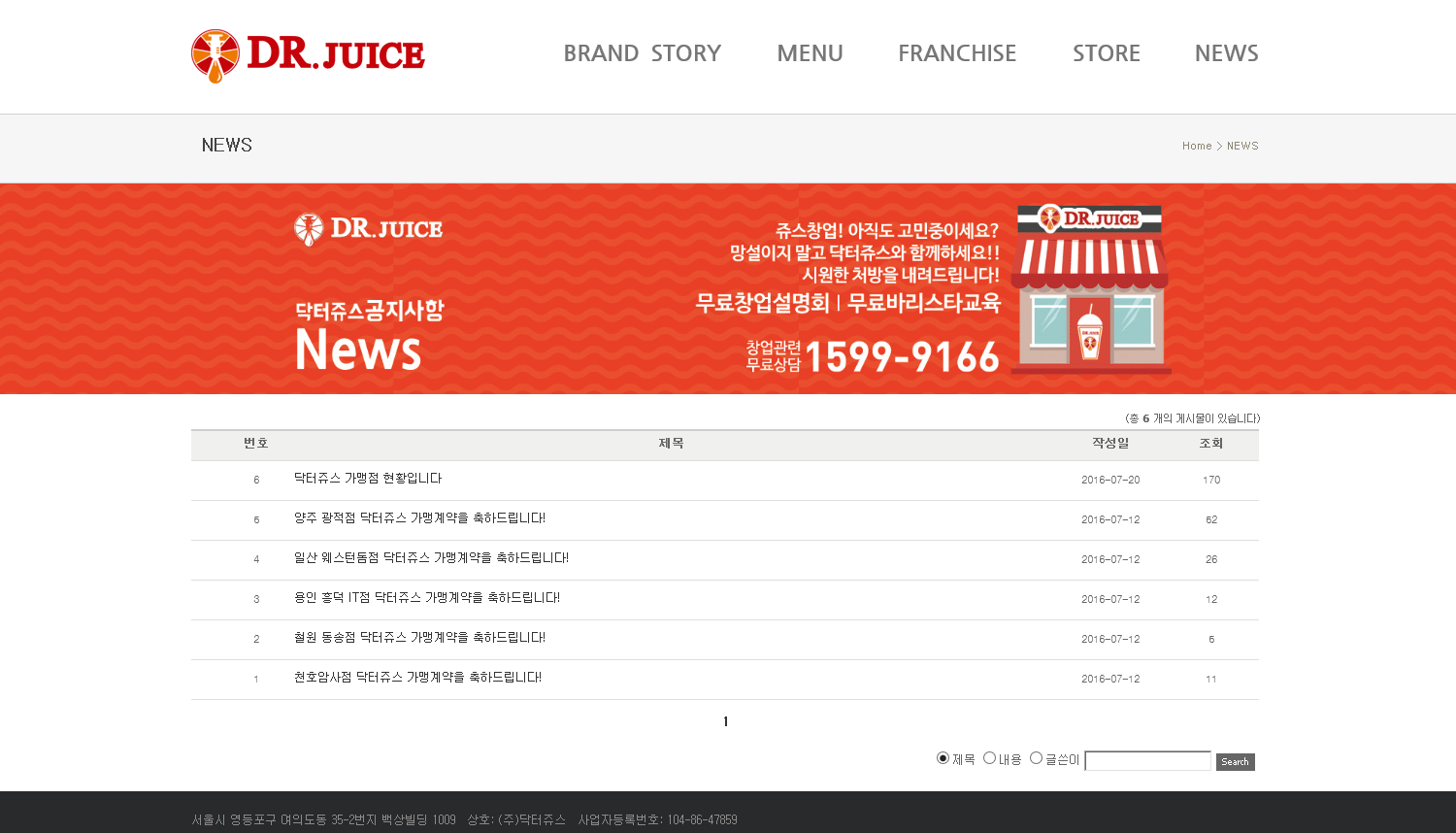The image size is (1456, 833).
Task: Go to Home in the breadcrumb
Action: (x=1197, y=146)
